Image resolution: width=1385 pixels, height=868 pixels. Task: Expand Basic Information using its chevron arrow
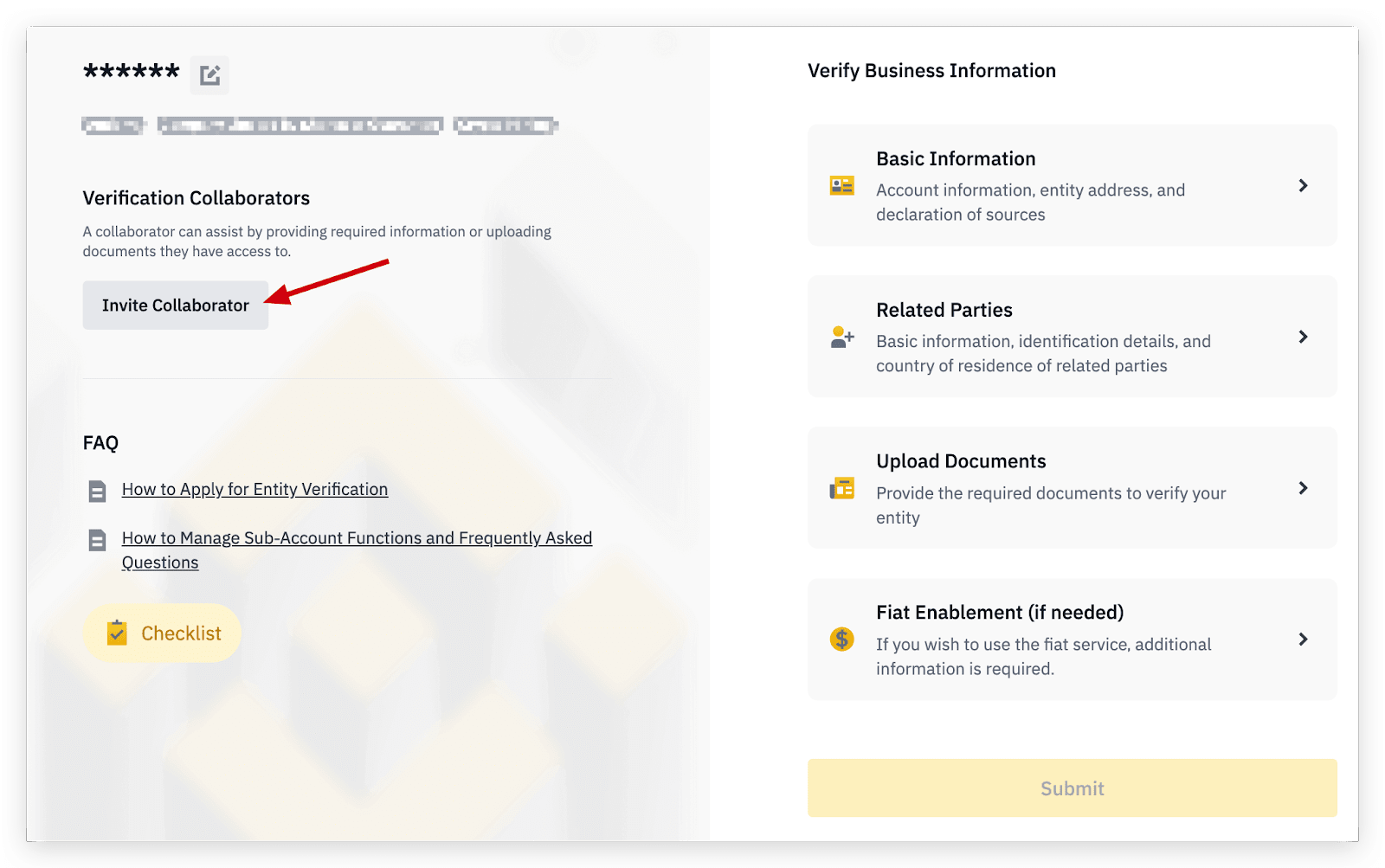coord(1303,186)
